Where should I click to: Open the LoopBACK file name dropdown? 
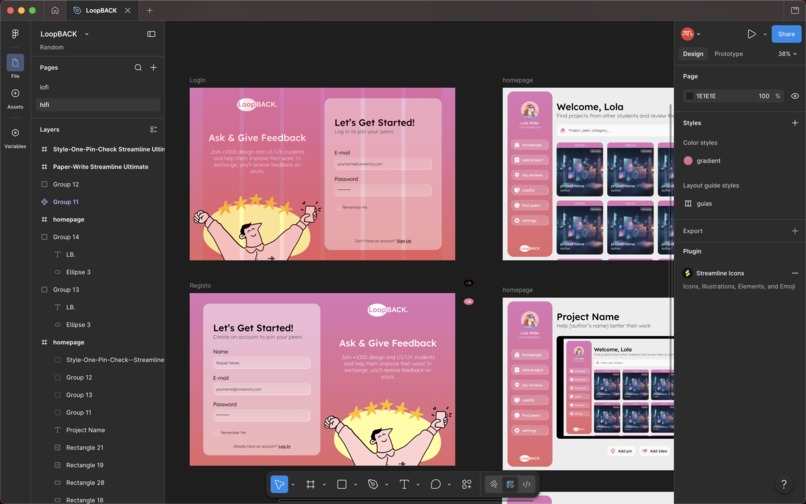[x=86, y=34]
